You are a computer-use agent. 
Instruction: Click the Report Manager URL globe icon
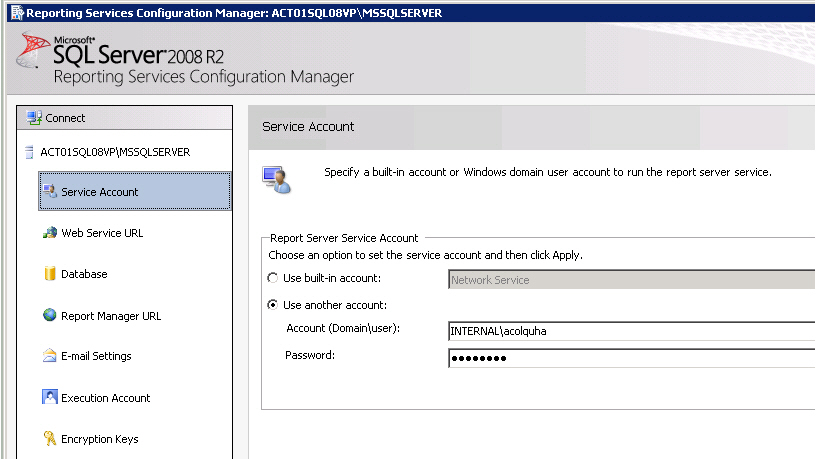coord(50,315)
